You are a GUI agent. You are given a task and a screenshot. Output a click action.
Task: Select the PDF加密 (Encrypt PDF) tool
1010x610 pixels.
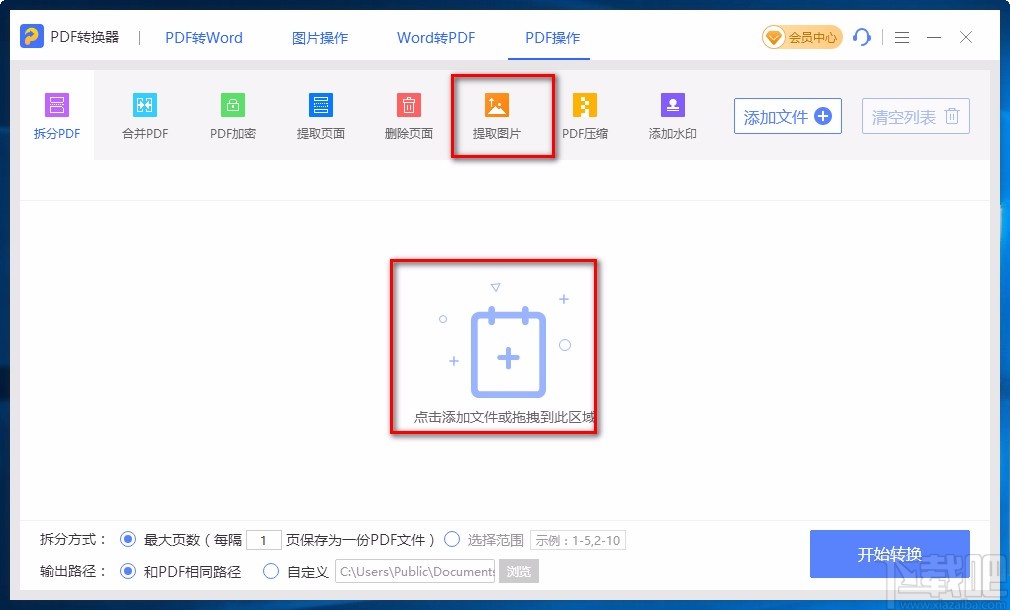click(x=232, y=113)
